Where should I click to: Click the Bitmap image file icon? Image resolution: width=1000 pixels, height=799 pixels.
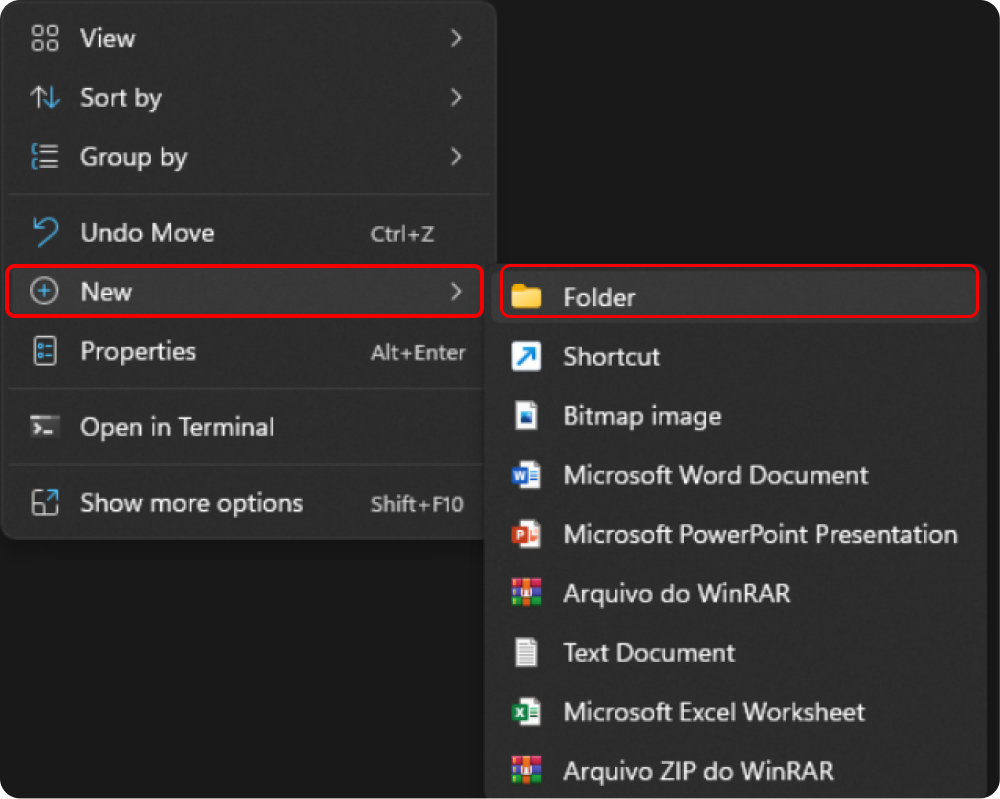point(526,416)
